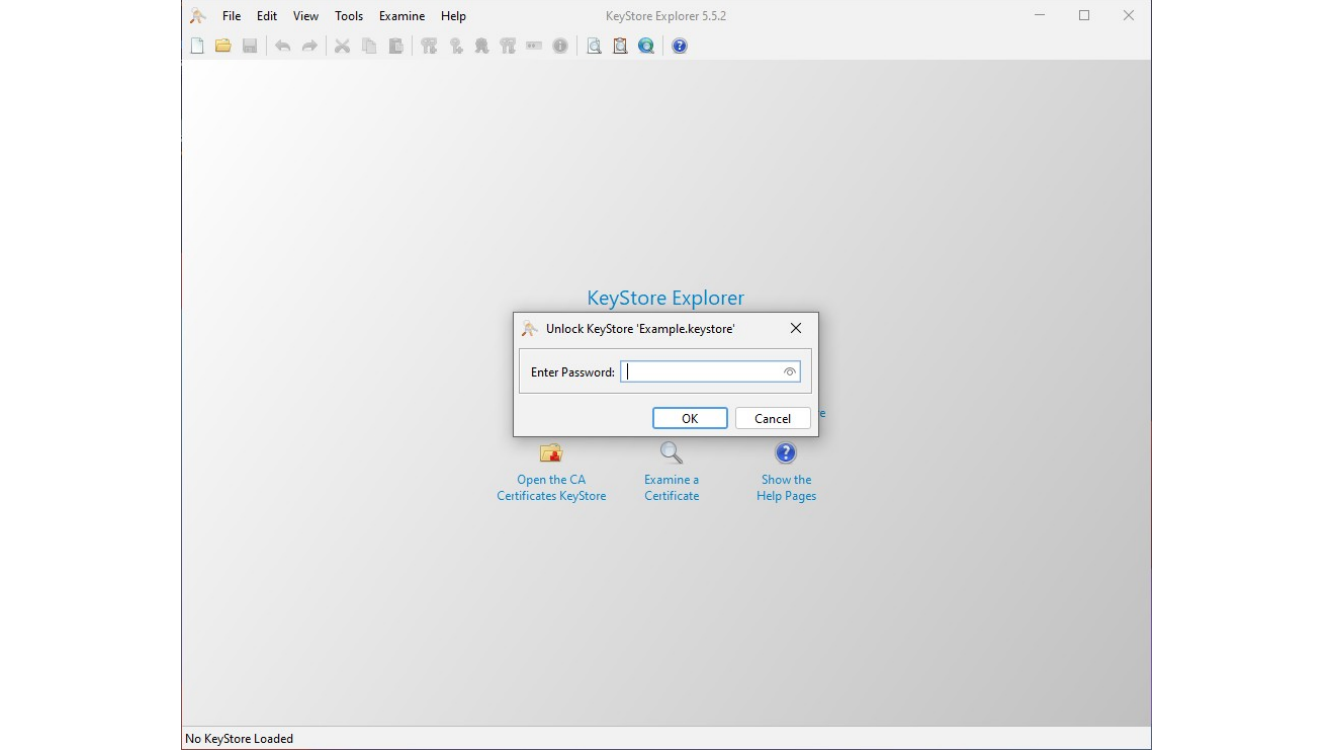Viewport: 1334px width, 750px height.
Task: Click the large KeyStore Explorer heading
Action: coord(666,298)
